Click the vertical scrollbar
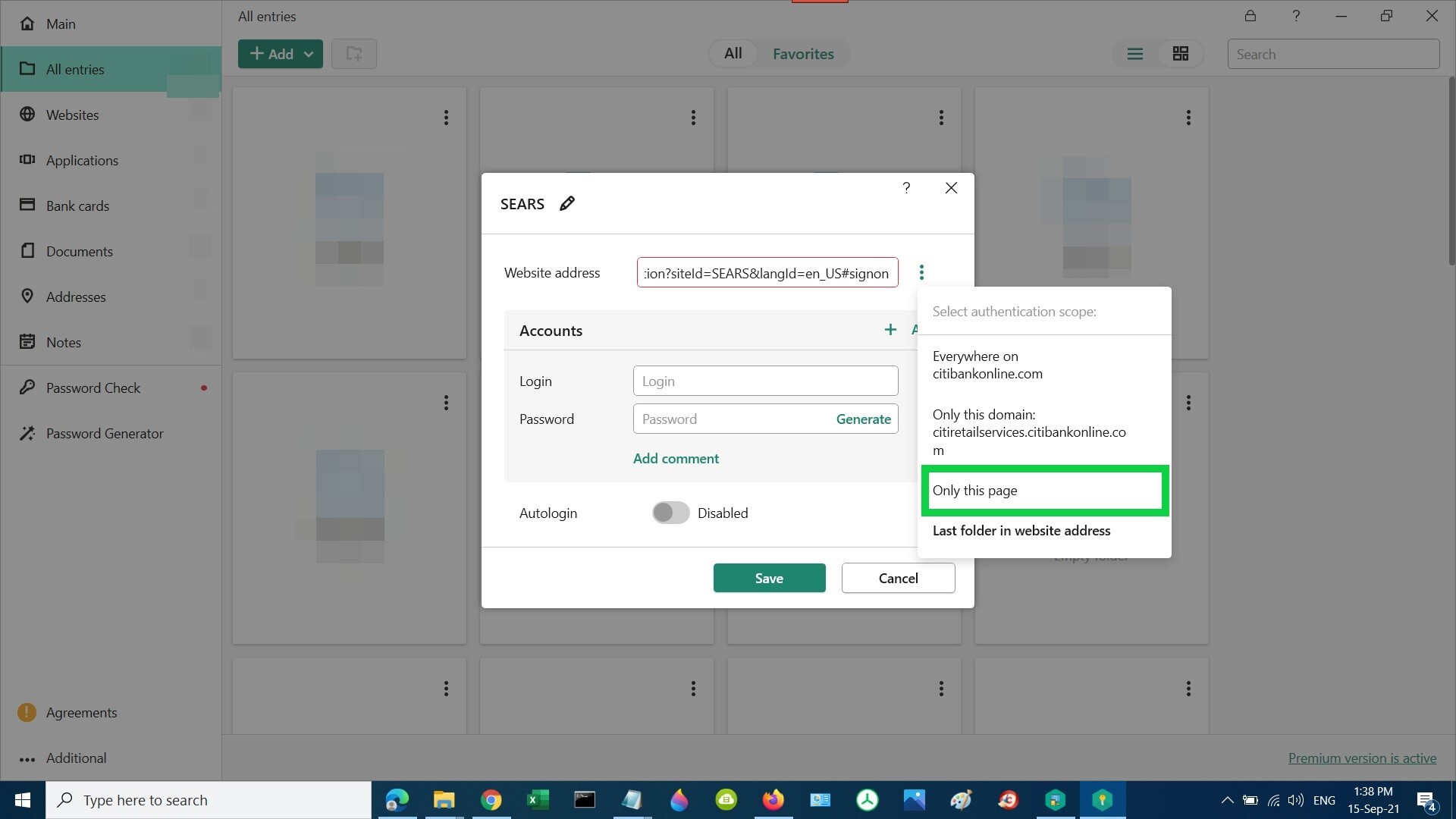The image size is (1456, 819). (1451, 171)
